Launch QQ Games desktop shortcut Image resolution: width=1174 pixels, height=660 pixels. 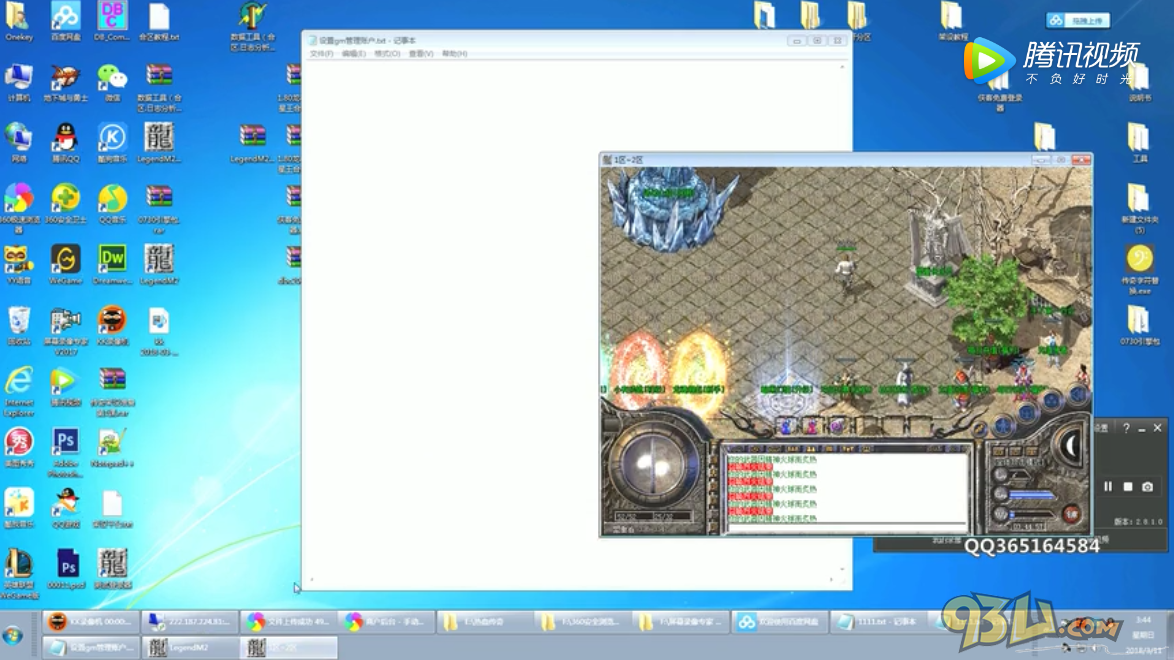[x=65, y=509]
